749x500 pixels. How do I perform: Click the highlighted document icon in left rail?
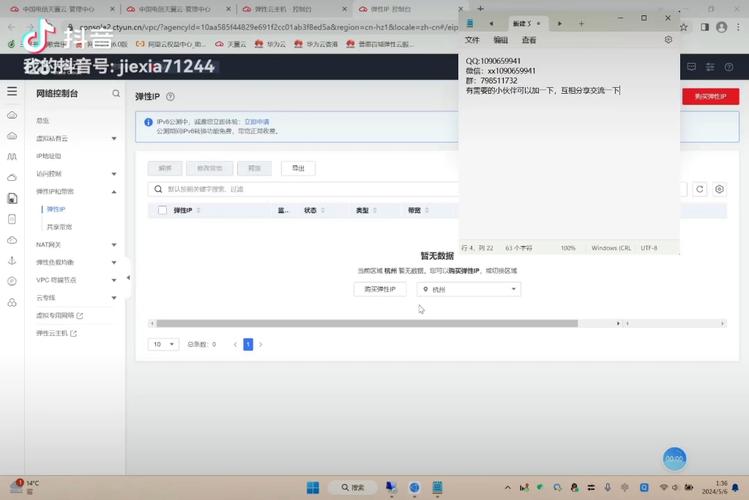[x=12, y=198]
